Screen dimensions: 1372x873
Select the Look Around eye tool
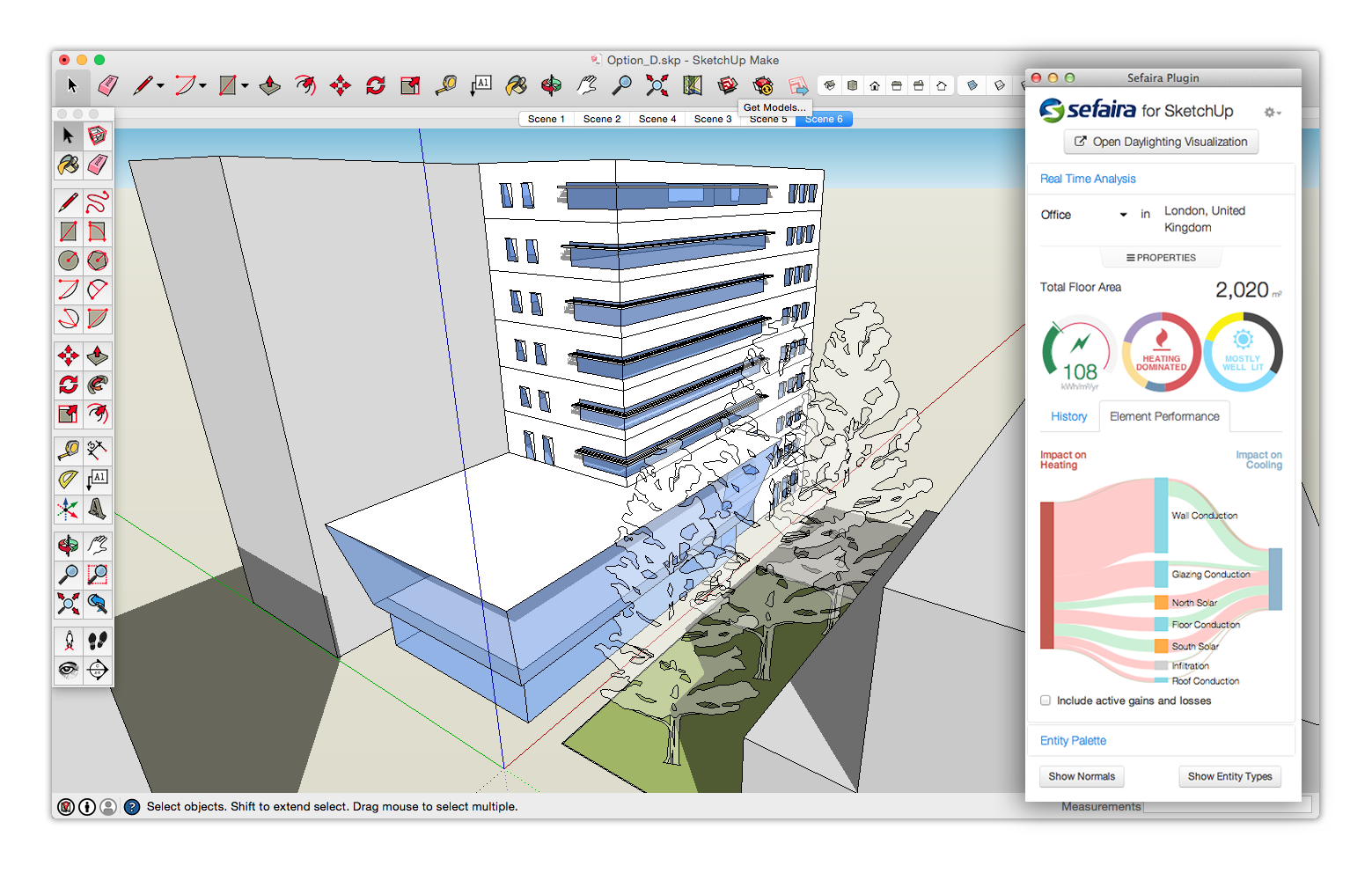tap(69, 670)
